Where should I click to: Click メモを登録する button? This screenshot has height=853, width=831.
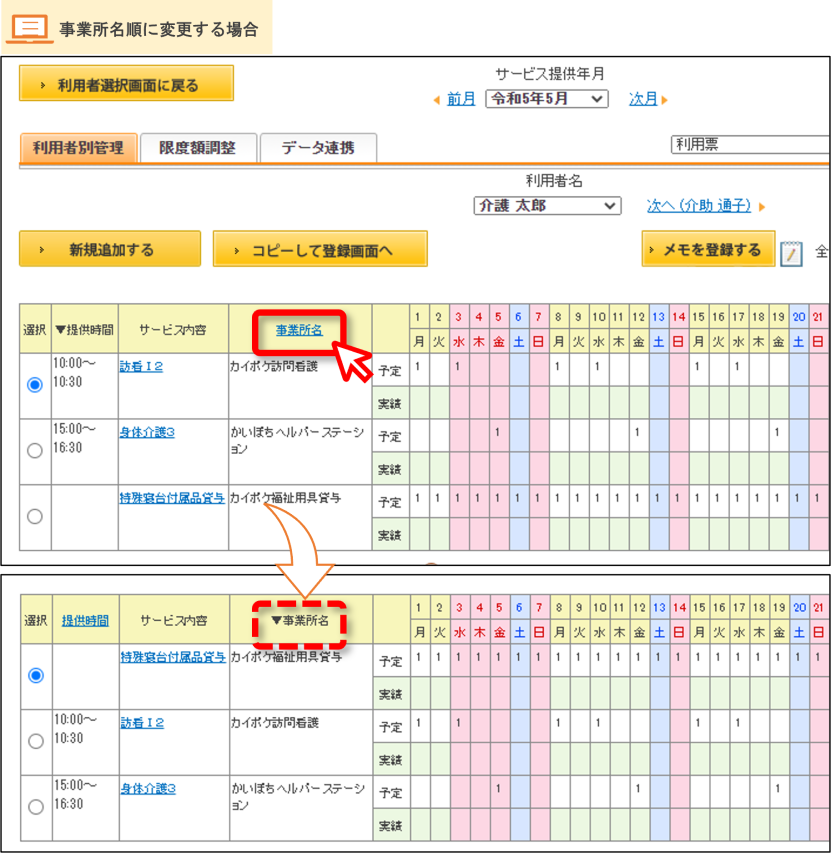tap(708, 249)
